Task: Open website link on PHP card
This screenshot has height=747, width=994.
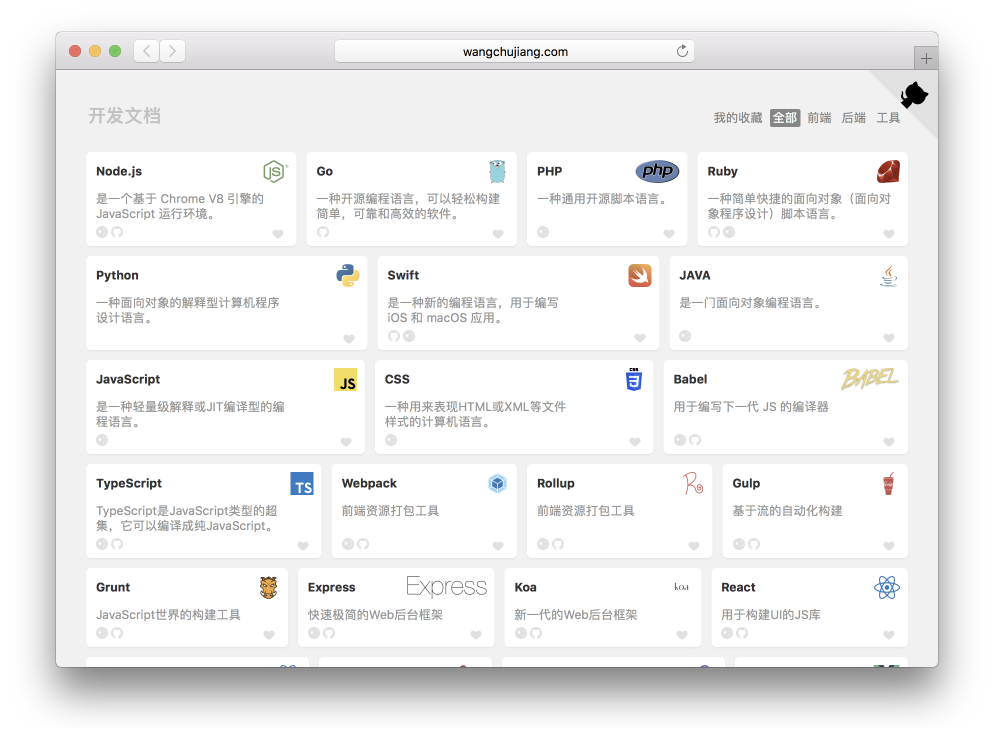Action: pyautogui.click(x=543, y=232)
